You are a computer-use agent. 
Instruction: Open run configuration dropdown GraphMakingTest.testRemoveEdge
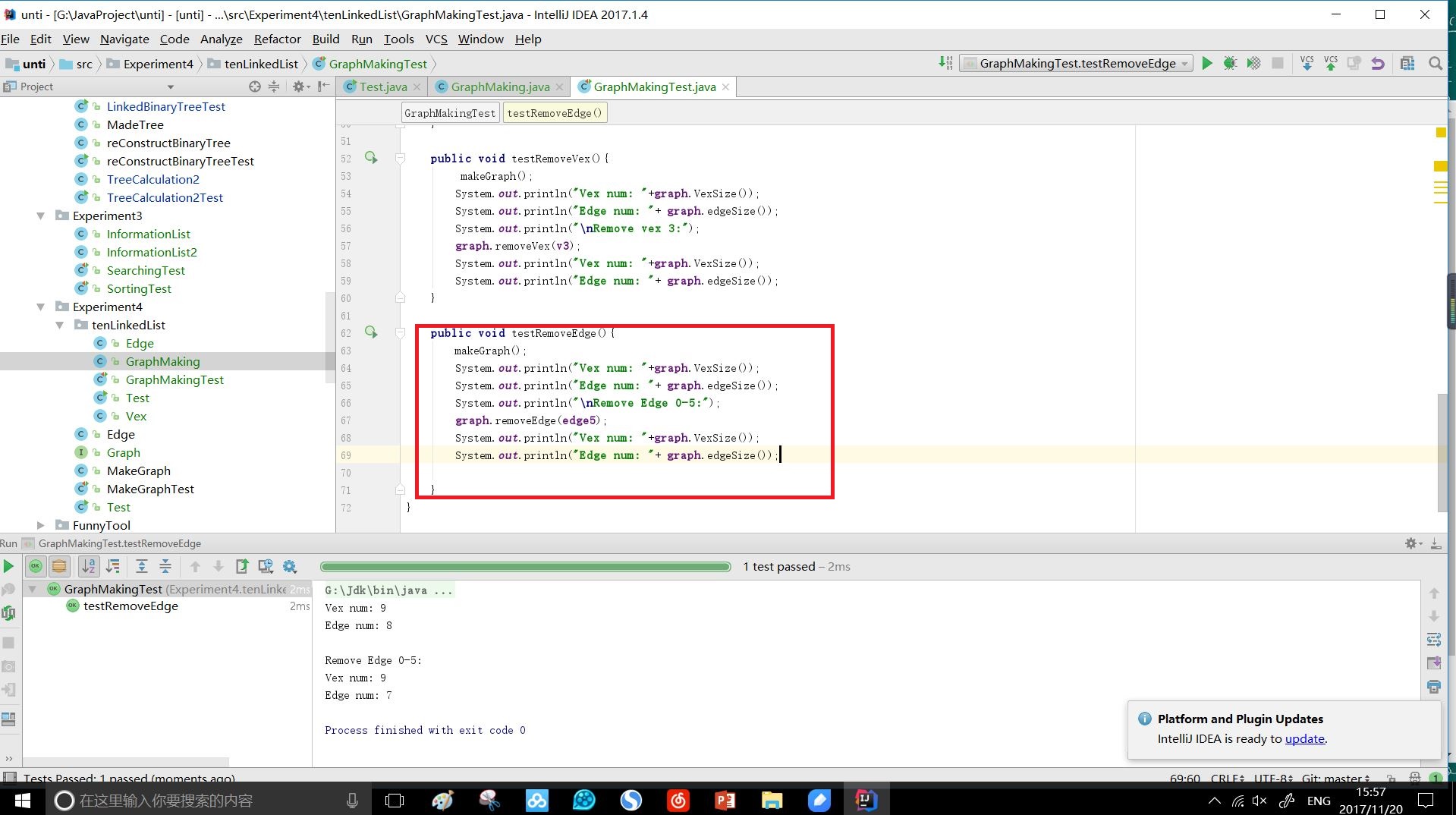pyautogui.click(x=1077, y=63)
